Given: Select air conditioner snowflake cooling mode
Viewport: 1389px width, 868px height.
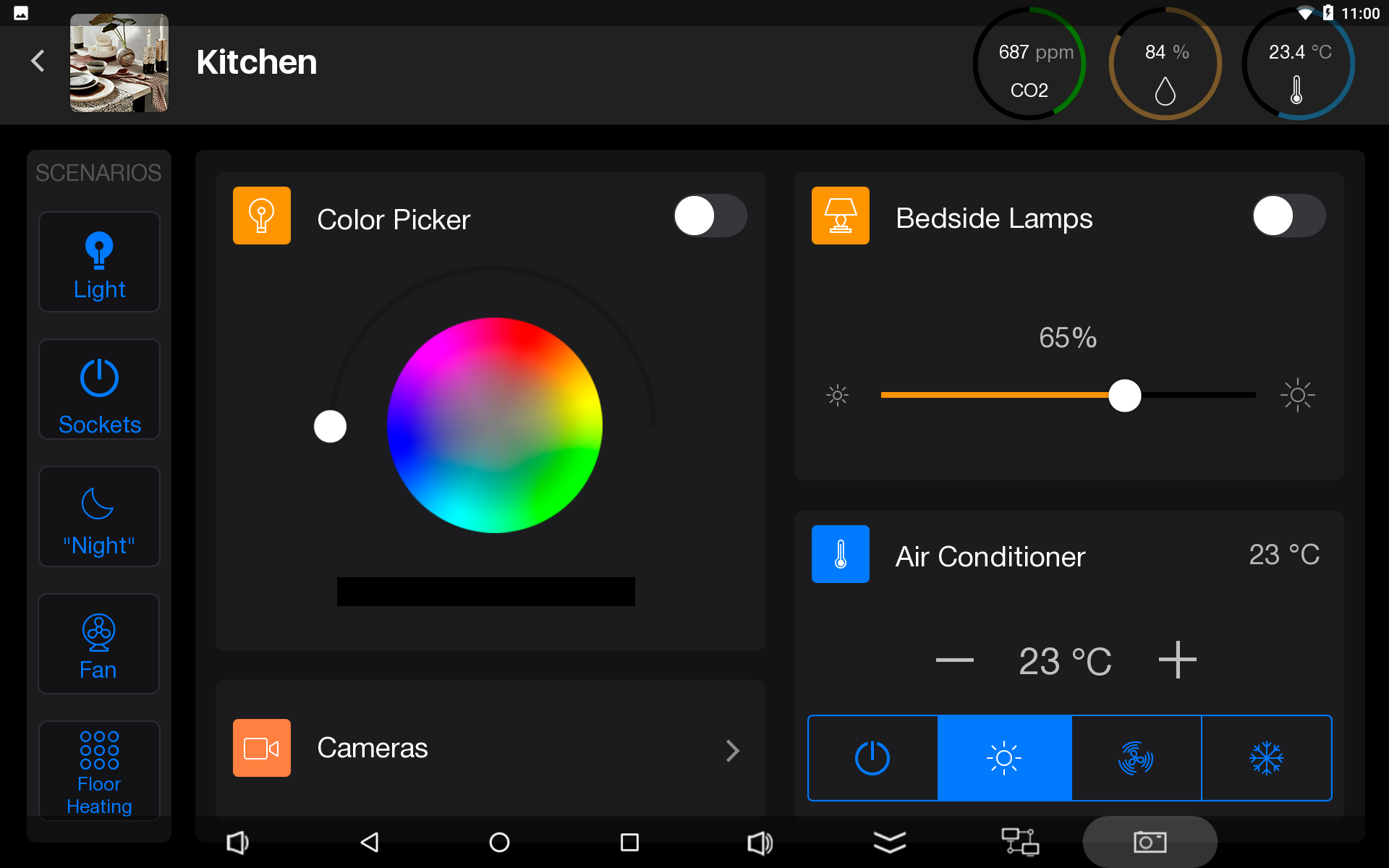Looking at the screenshot, I should click(1267, 758).
